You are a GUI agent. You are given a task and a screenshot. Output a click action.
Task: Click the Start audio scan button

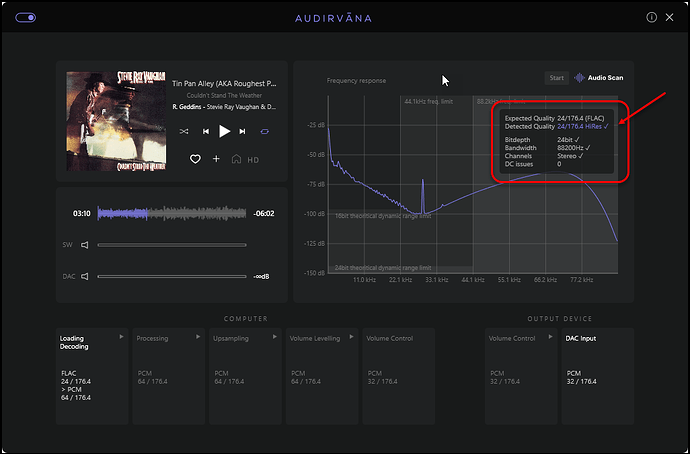coord(556,78)
